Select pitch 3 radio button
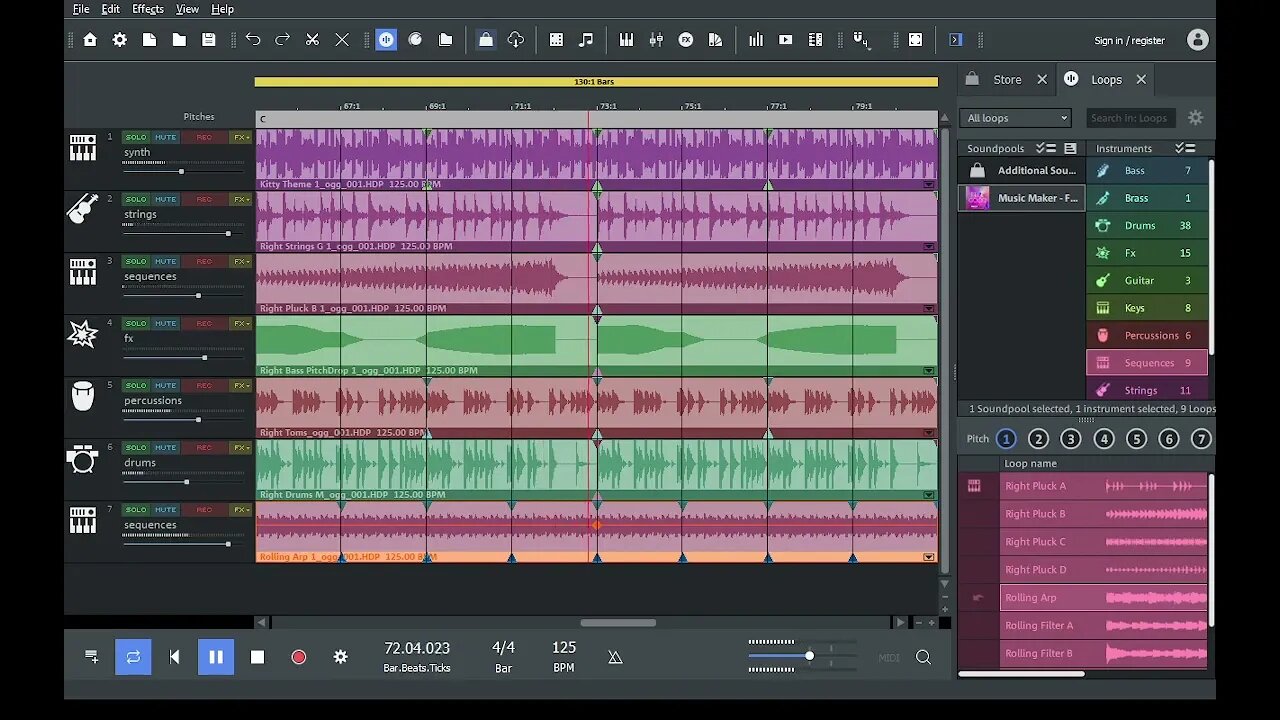The width and height of the screenshot is (1280, 720). pyautogui.click(x=1071, y=439)
